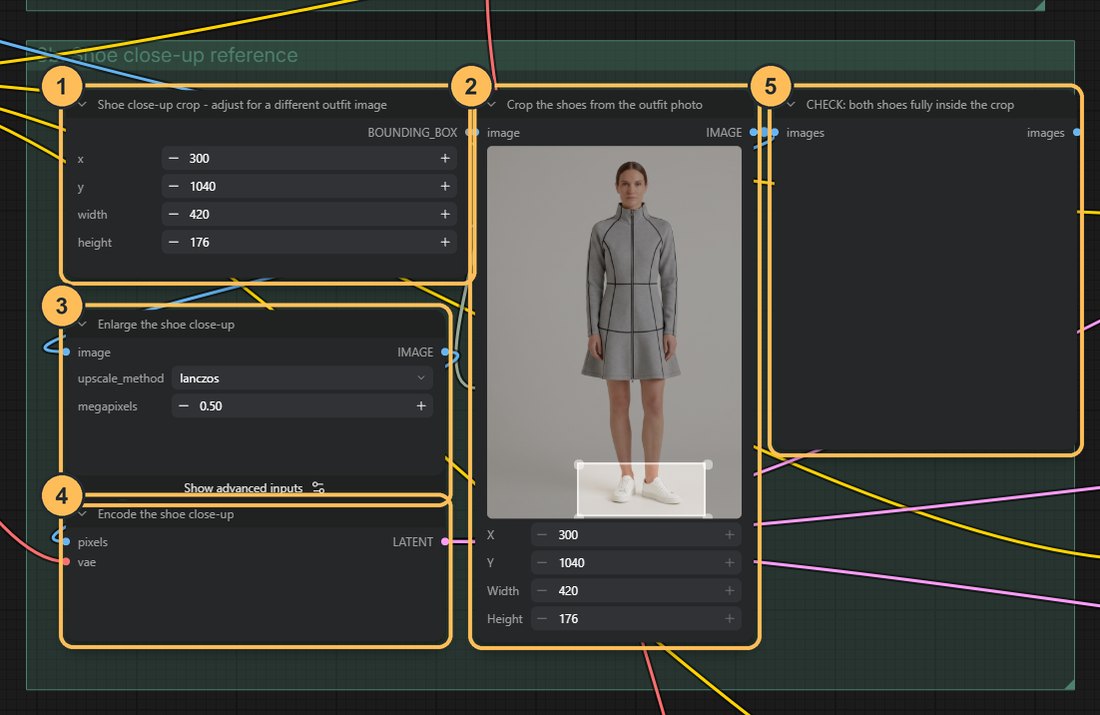
Task: Decrease x value in bounding box node
Action: [x=173, y=159]
